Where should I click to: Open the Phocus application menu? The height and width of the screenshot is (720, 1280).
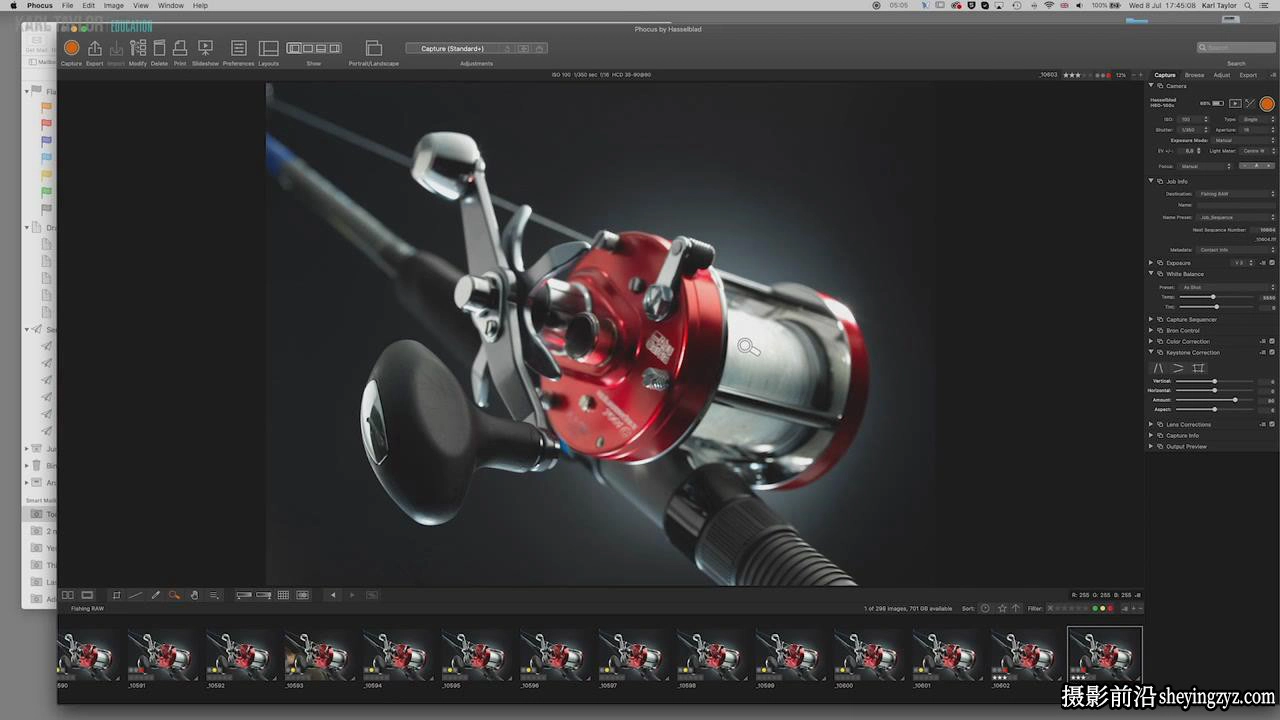pos(40,6)
